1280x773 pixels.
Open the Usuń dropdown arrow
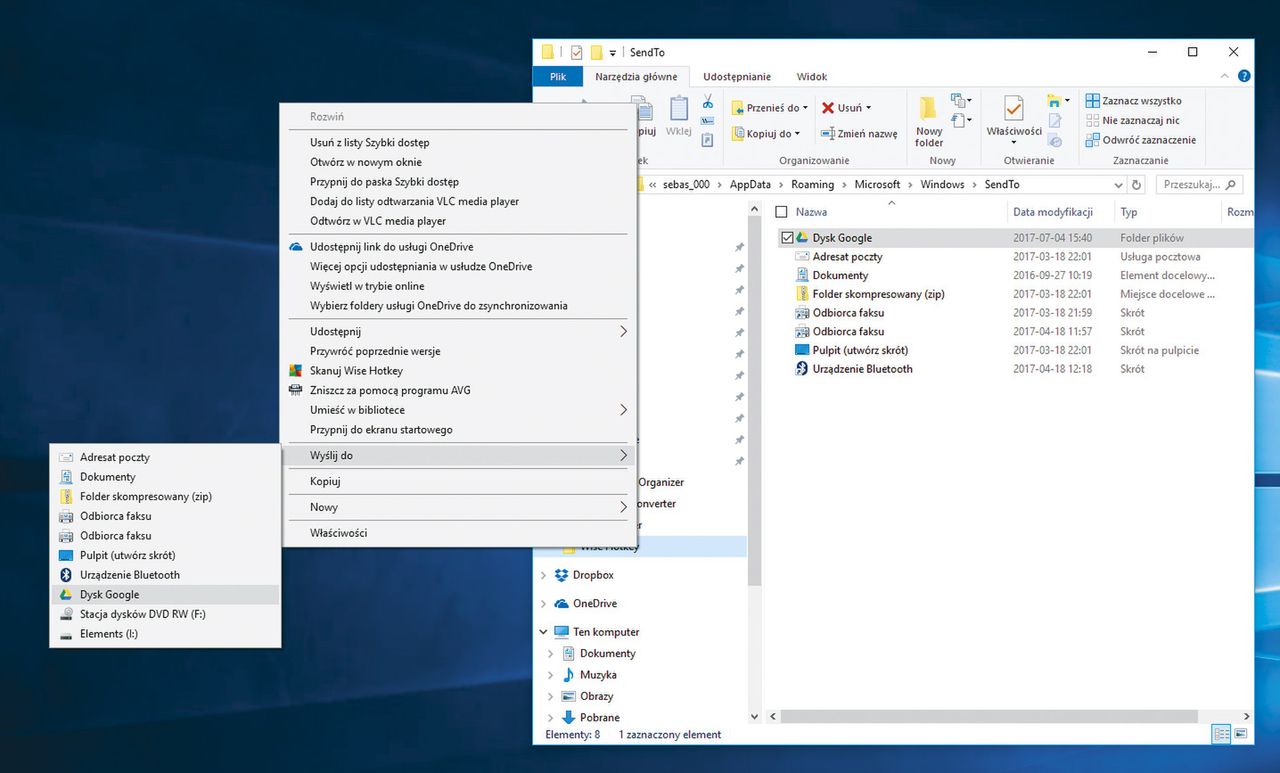point(868,108)
